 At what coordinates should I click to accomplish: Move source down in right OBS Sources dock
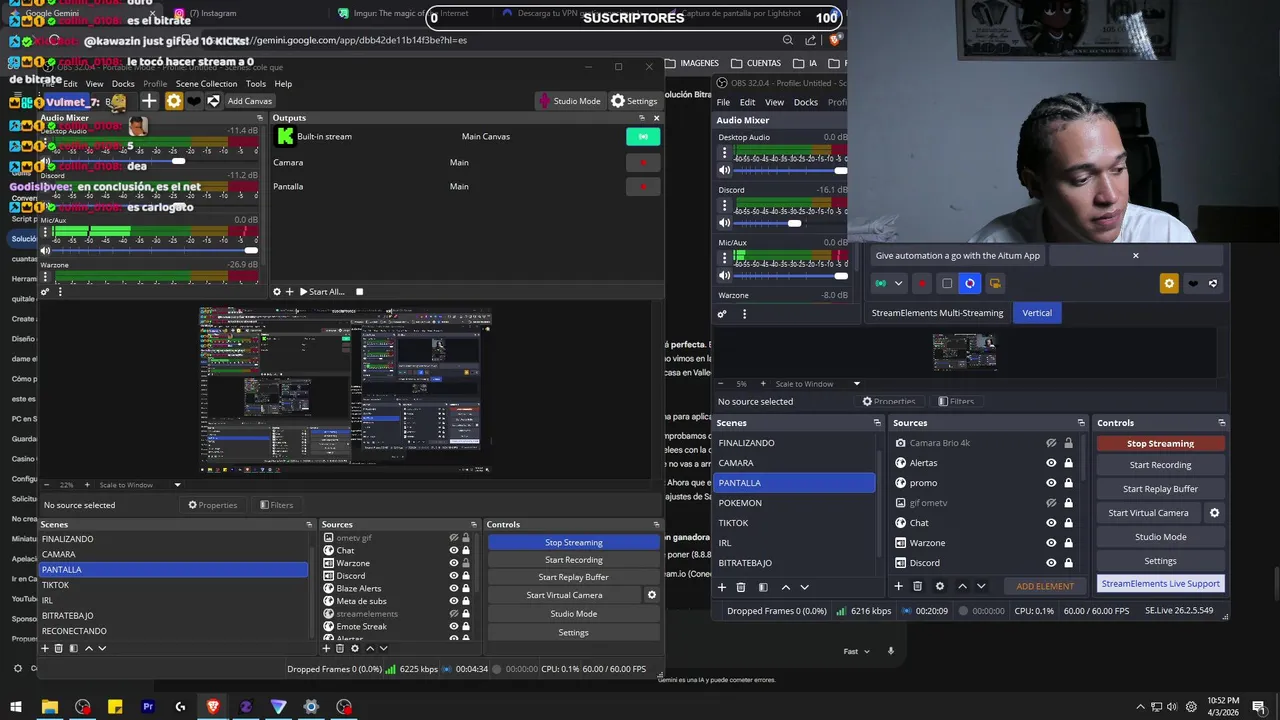coord(981,586)
